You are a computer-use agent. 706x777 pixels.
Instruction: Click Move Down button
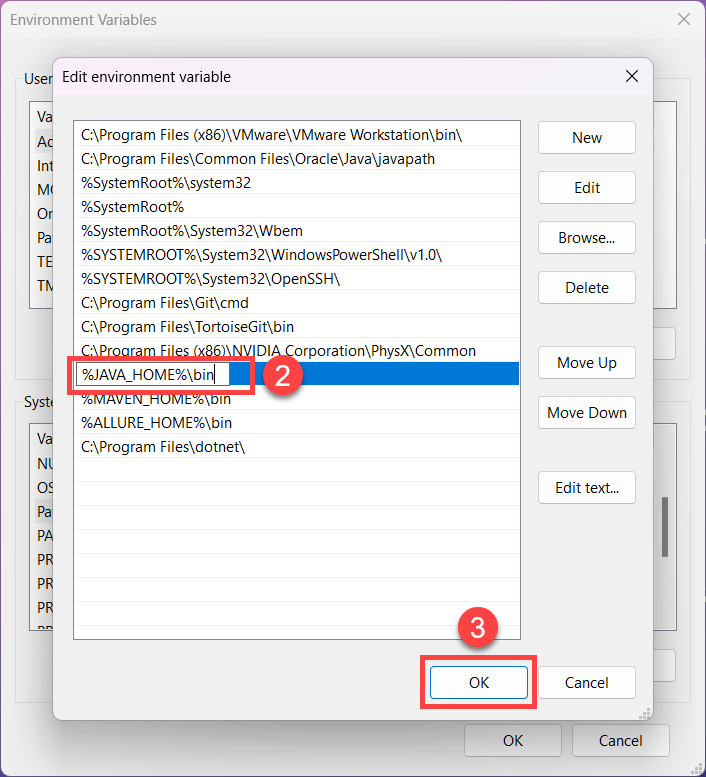[x=587, y=413]
